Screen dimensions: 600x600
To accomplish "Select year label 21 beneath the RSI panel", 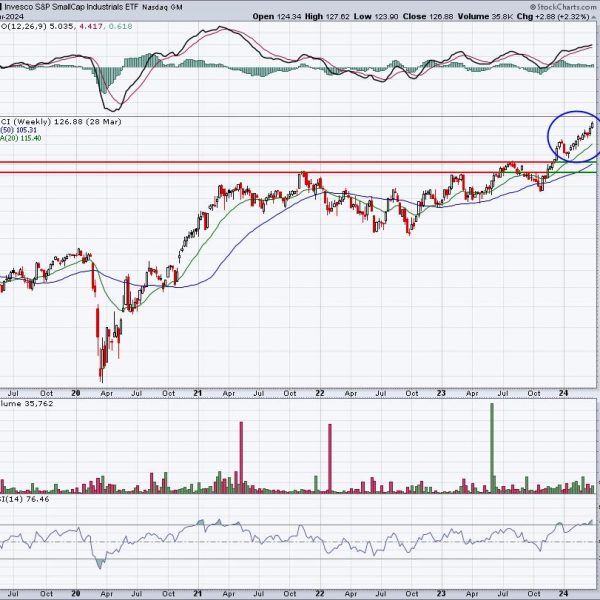I will point(197,593).
